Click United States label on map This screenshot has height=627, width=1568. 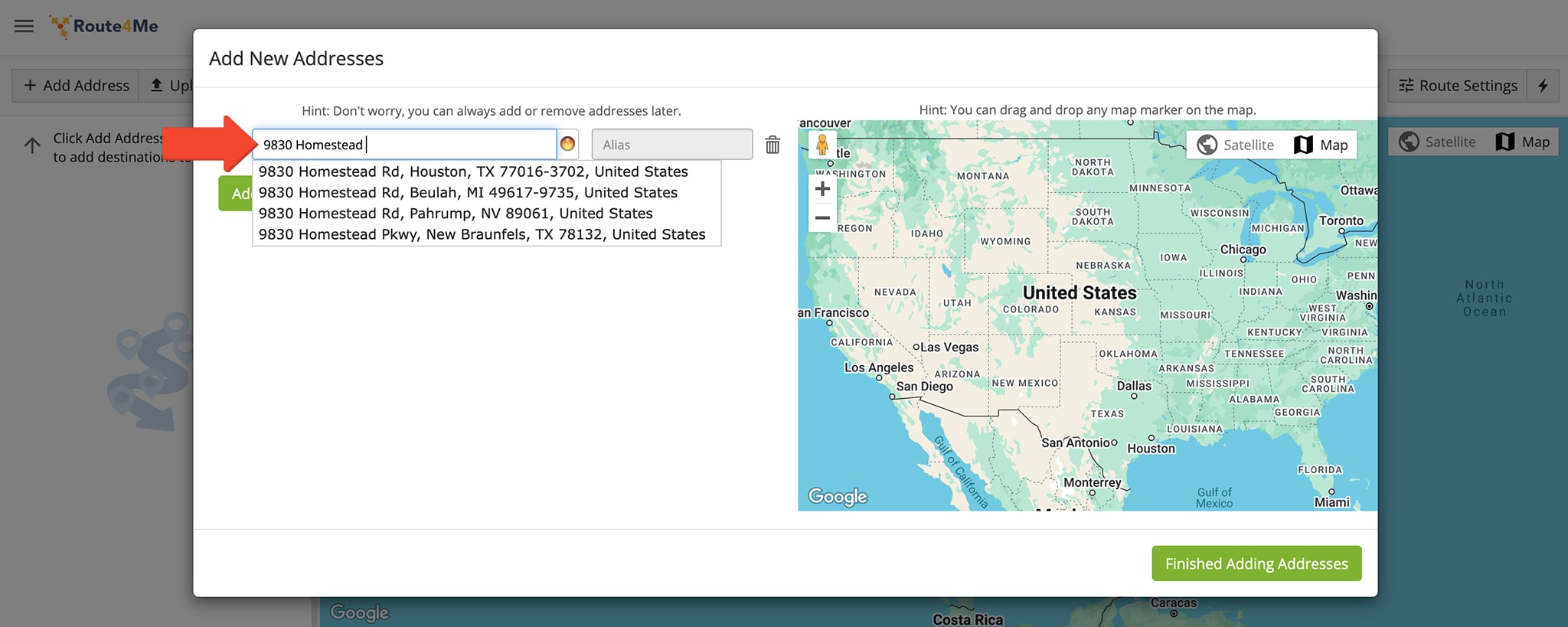pos(1080,292)
